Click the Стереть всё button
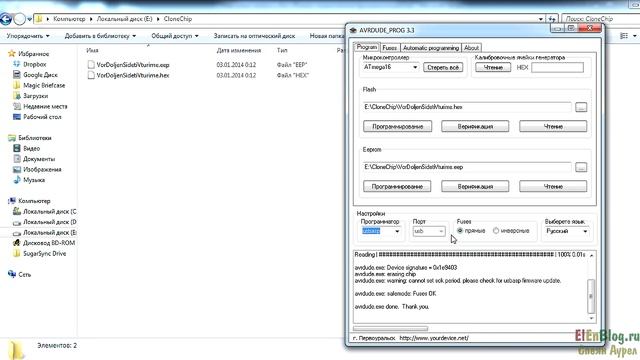Viewport: 640px width, 360px height. click(443, 67)
